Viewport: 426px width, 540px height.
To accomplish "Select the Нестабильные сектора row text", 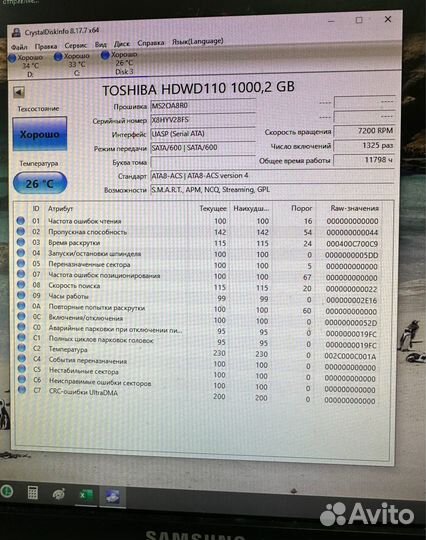I will click(x=84, y=371).
